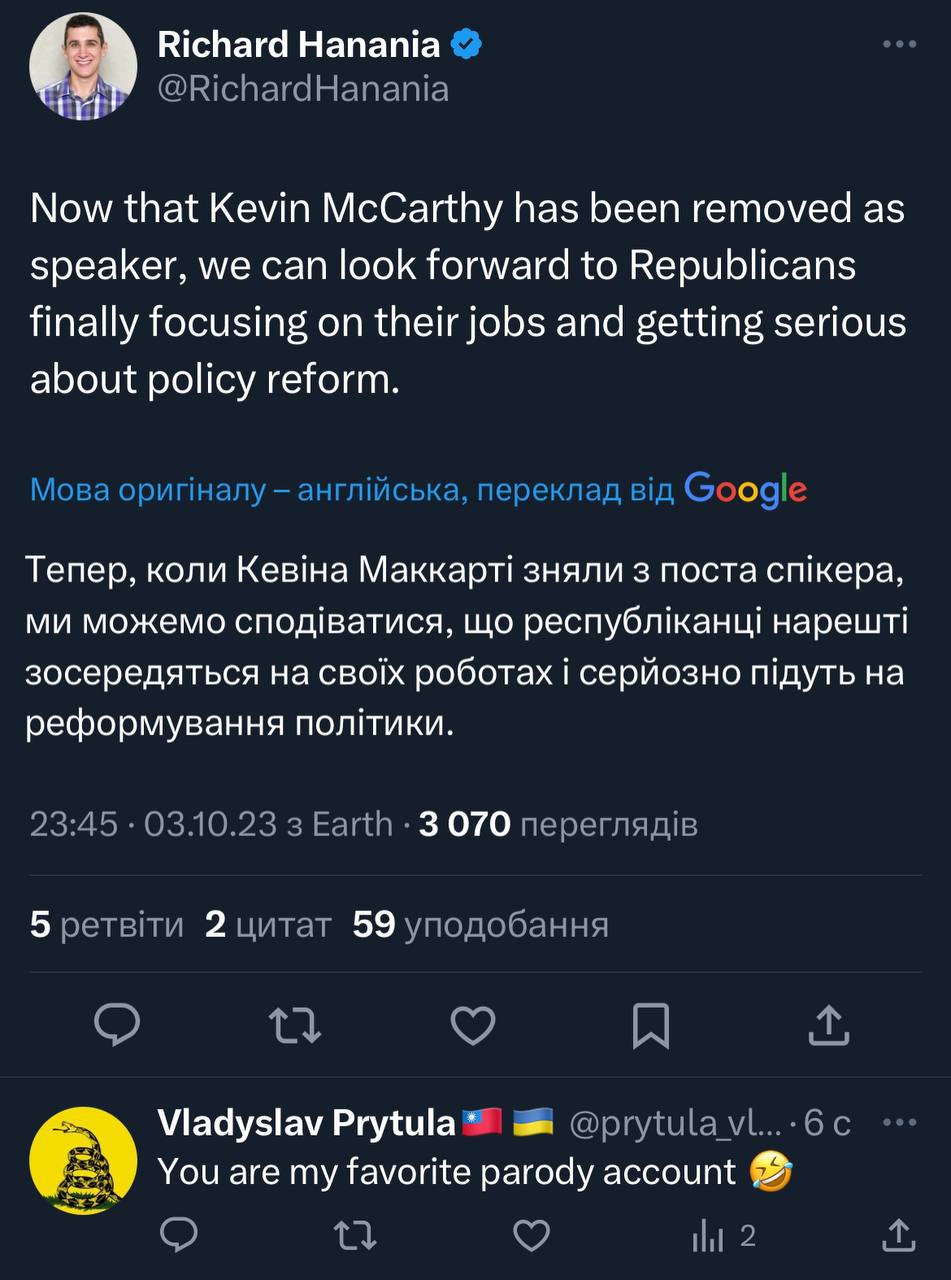Bookmark the main tweet
The width and height of the screenshot is (951, 1280).
click(x=652, y=1024)
